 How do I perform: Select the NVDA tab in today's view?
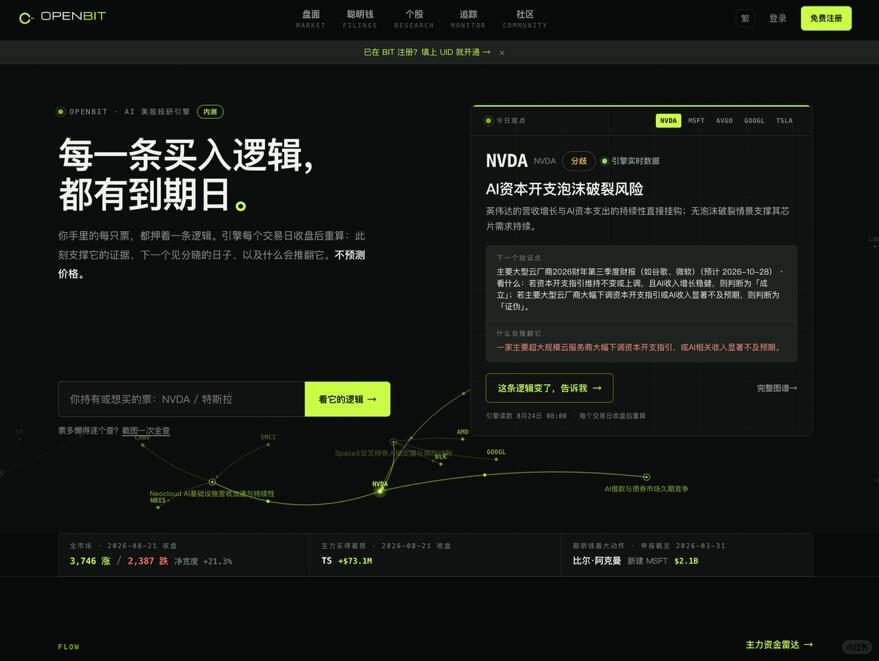(668, 121)
